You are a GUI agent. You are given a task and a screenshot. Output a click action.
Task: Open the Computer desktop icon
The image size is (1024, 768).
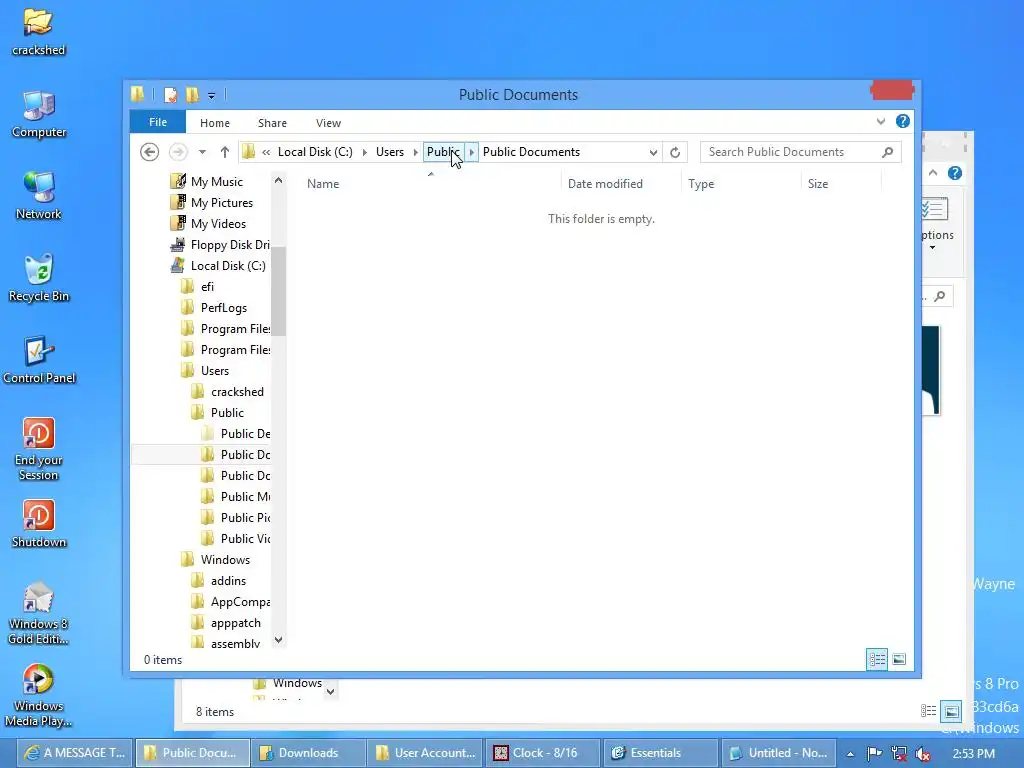[39, 114]
